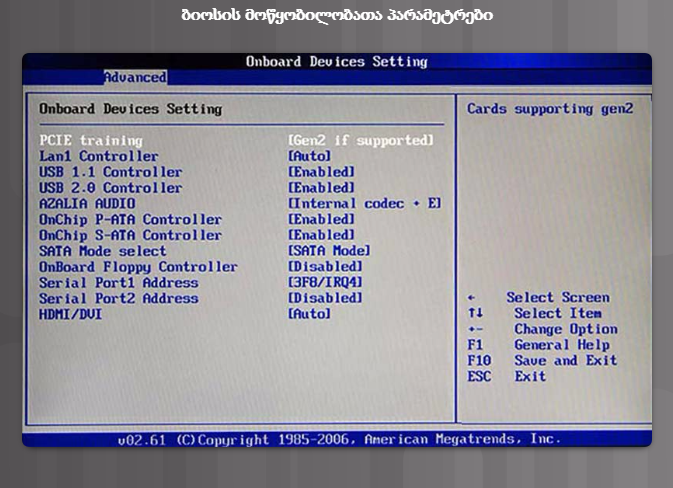Open the SATA Mode select value

tap(329, 251)
